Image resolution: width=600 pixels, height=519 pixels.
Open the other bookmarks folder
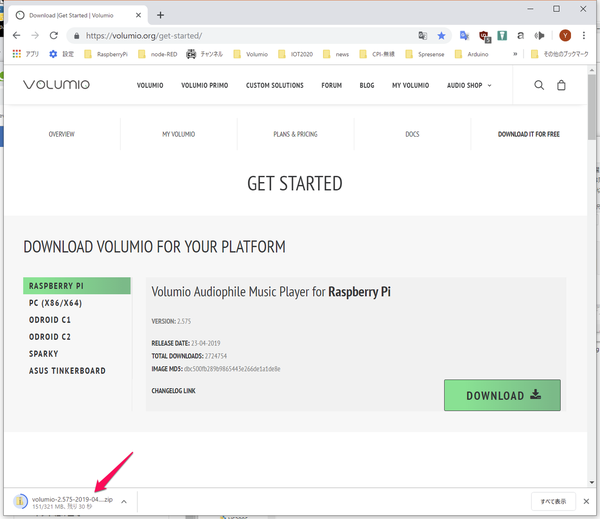[x=561, y=54]
